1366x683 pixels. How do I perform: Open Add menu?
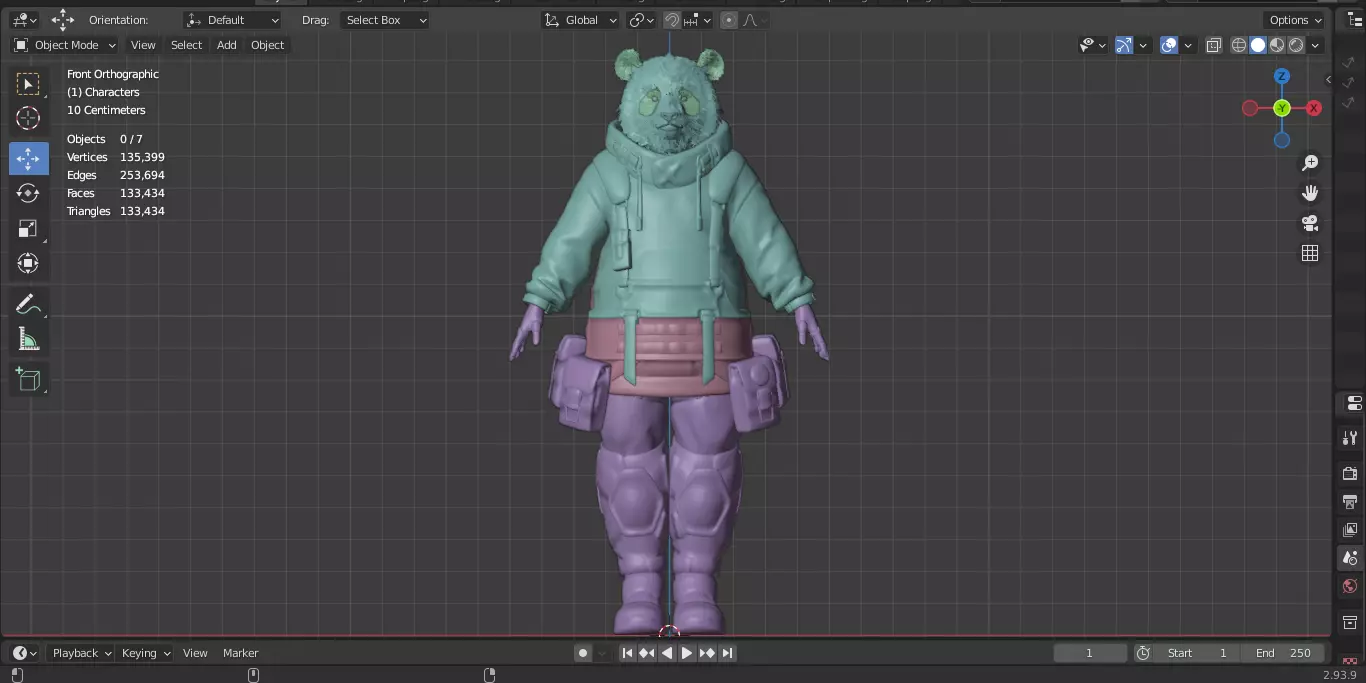tap(227, 45)
